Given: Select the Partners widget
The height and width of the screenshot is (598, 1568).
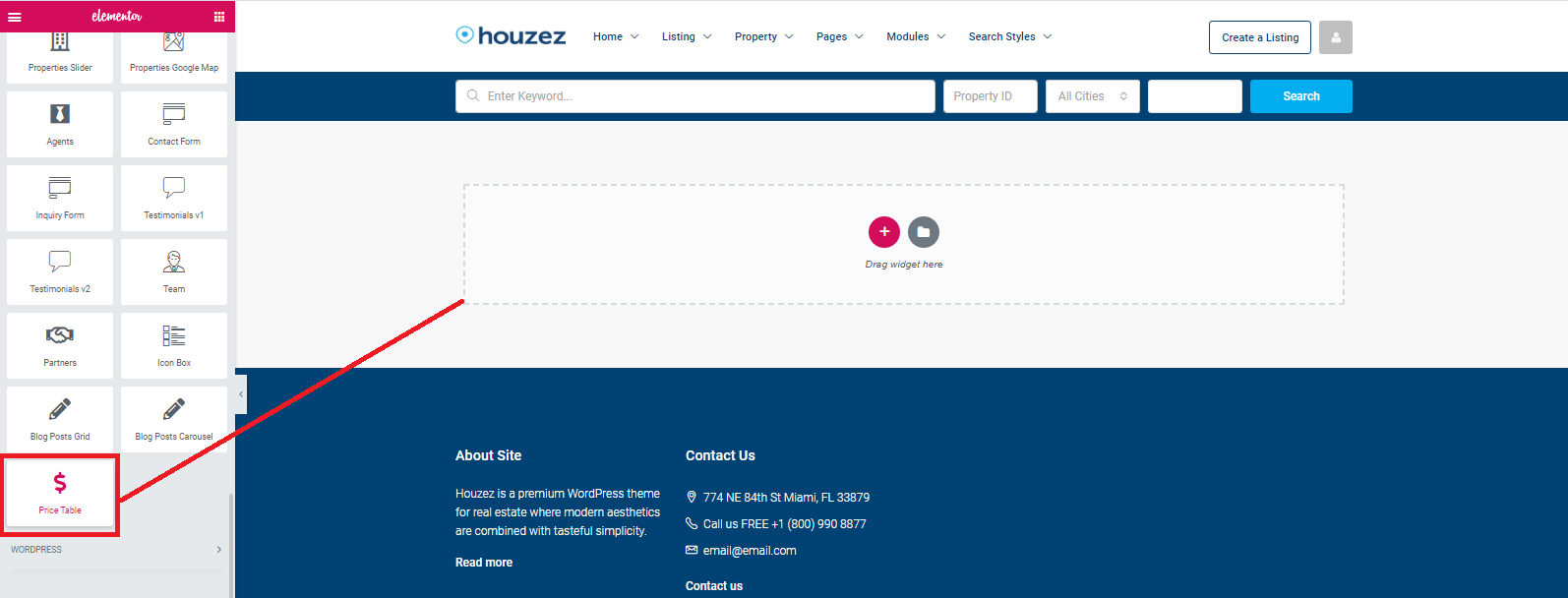Looking at the screenshot, I should 60,345.
